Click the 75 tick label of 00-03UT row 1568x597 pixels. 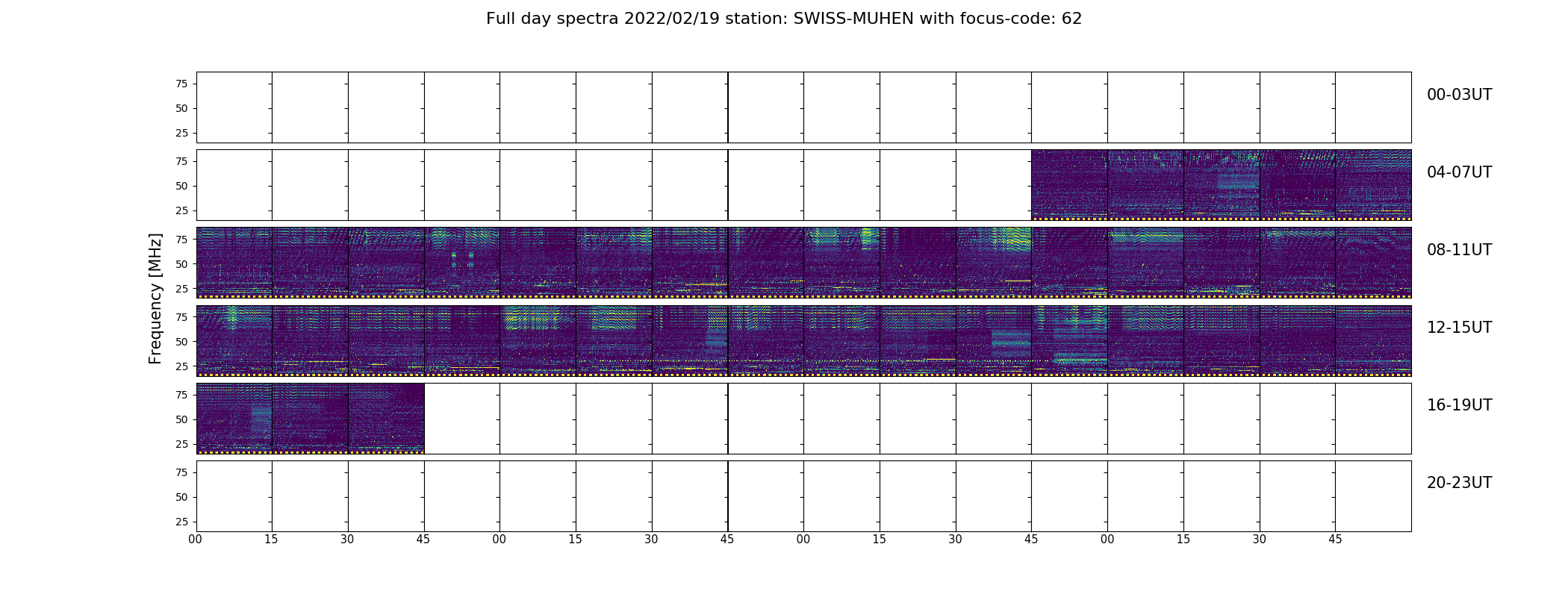(181, 84)
